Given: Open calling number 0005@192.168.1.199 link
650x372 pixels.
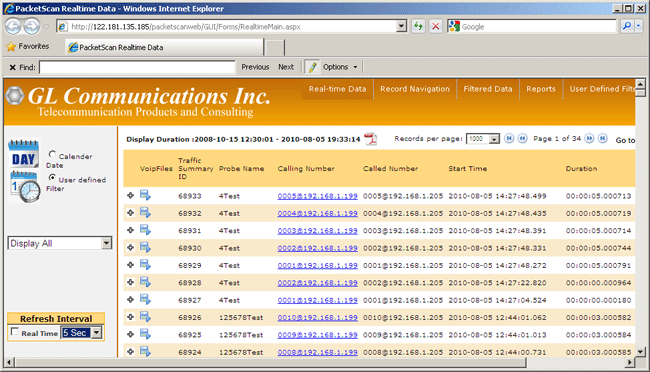Looking at the screenshot, I should tap(318, 196).
